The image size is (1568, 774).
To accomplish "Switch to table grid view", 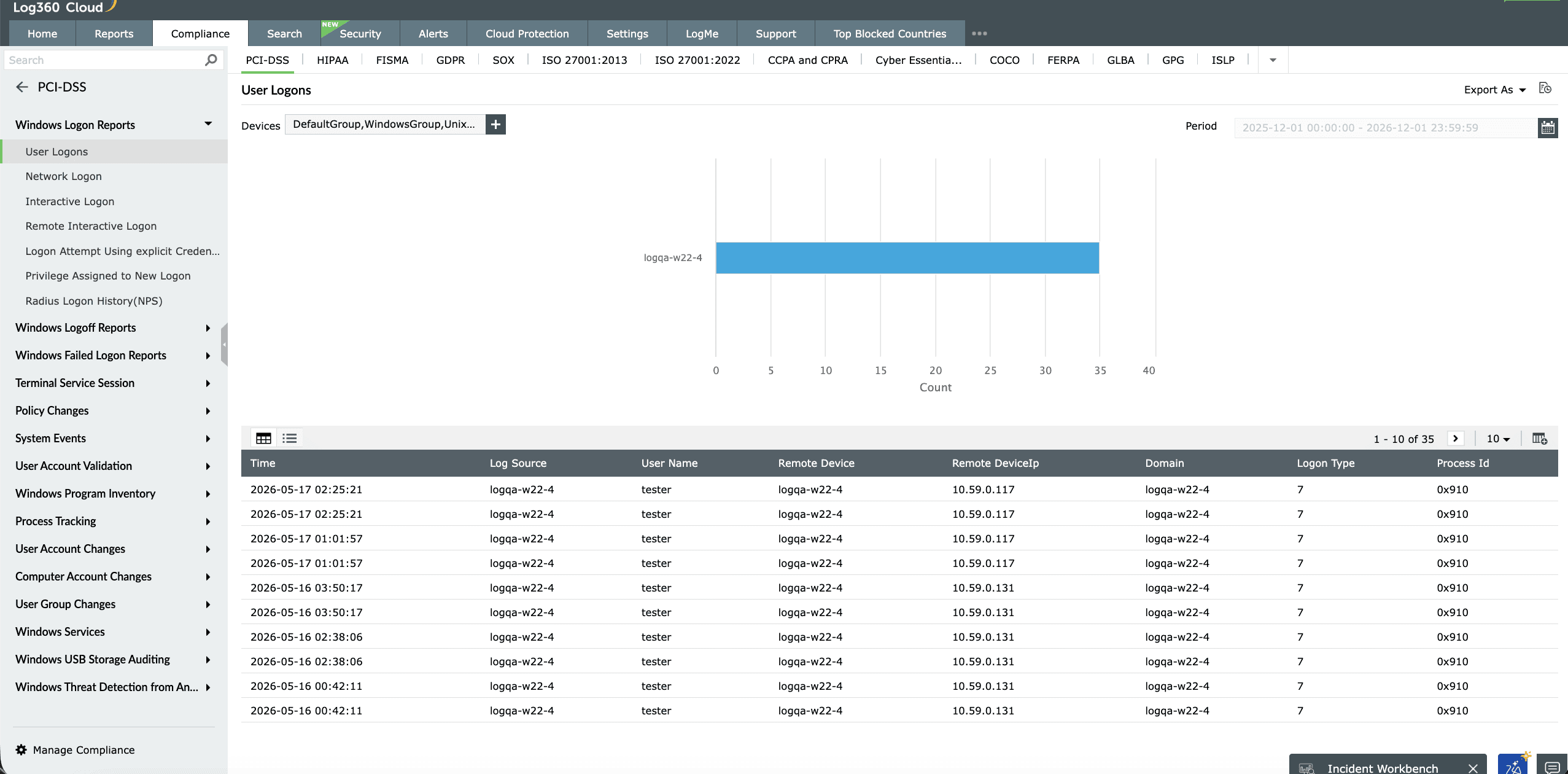I will click(263, 439).
